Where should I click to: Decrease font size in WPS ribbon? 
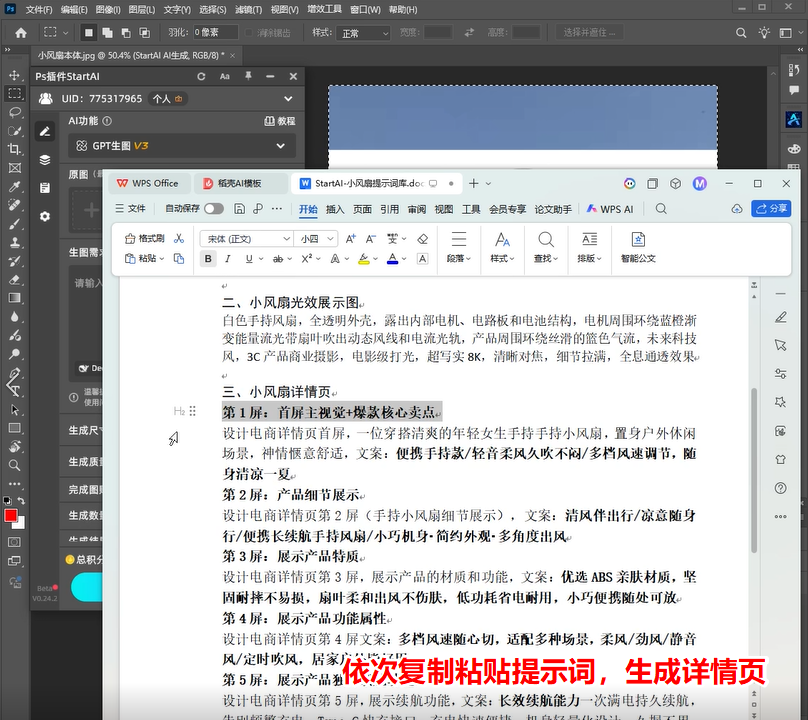371,239
